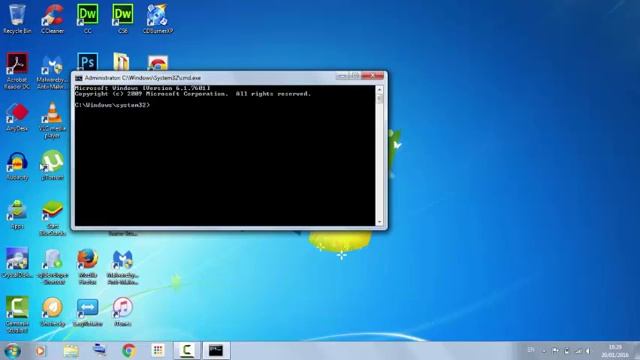
Task: Open the Recycle Bin desktop icon
Action: (17, 18)
